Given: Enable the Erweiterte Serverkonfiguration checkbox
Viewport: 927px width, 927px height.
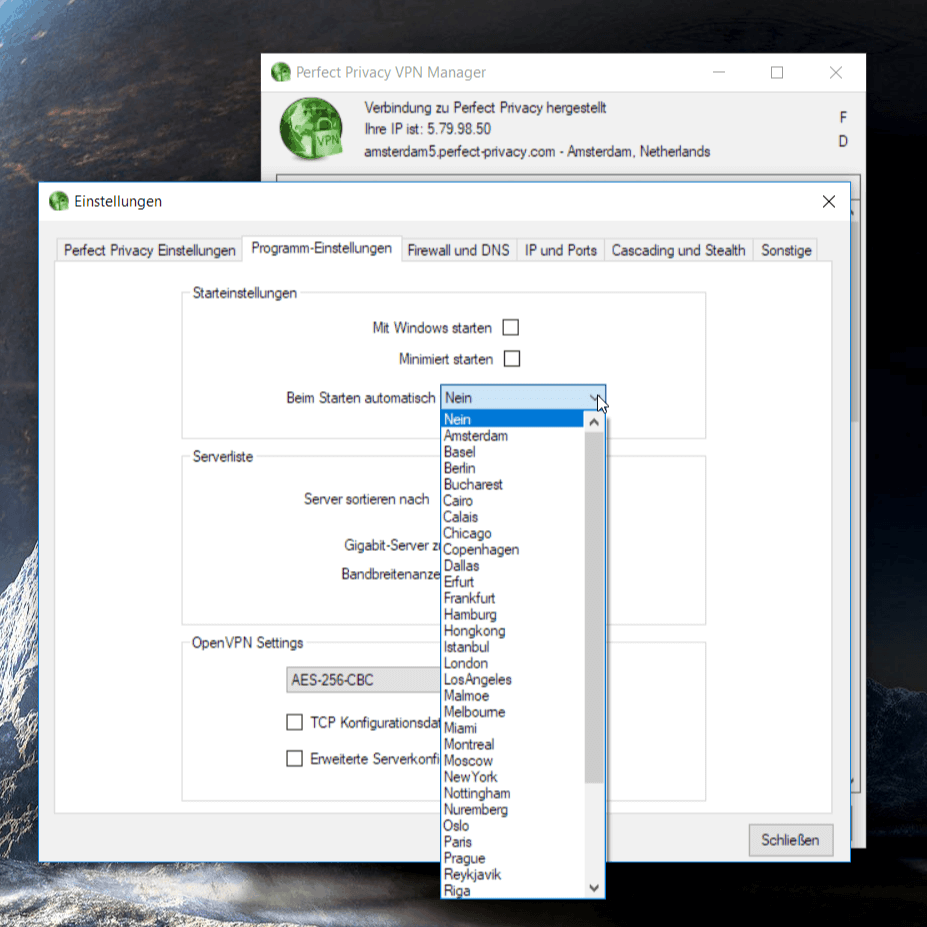Looking at the screenshot, I should click(294, 759).
